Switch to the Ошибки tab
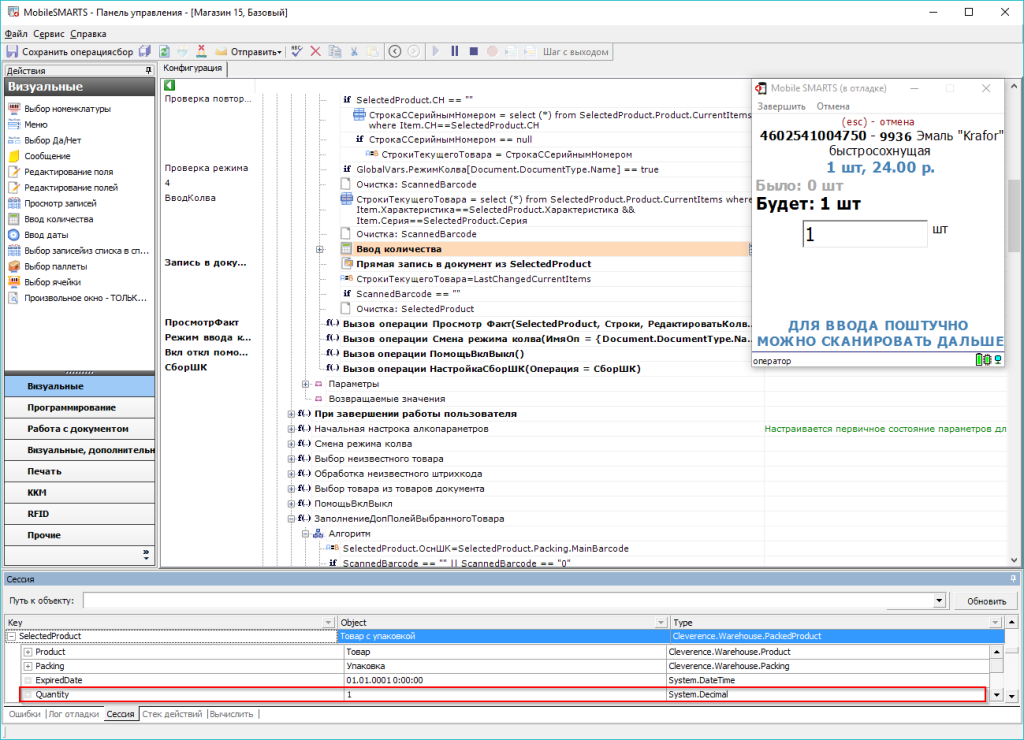 [25, 714]
